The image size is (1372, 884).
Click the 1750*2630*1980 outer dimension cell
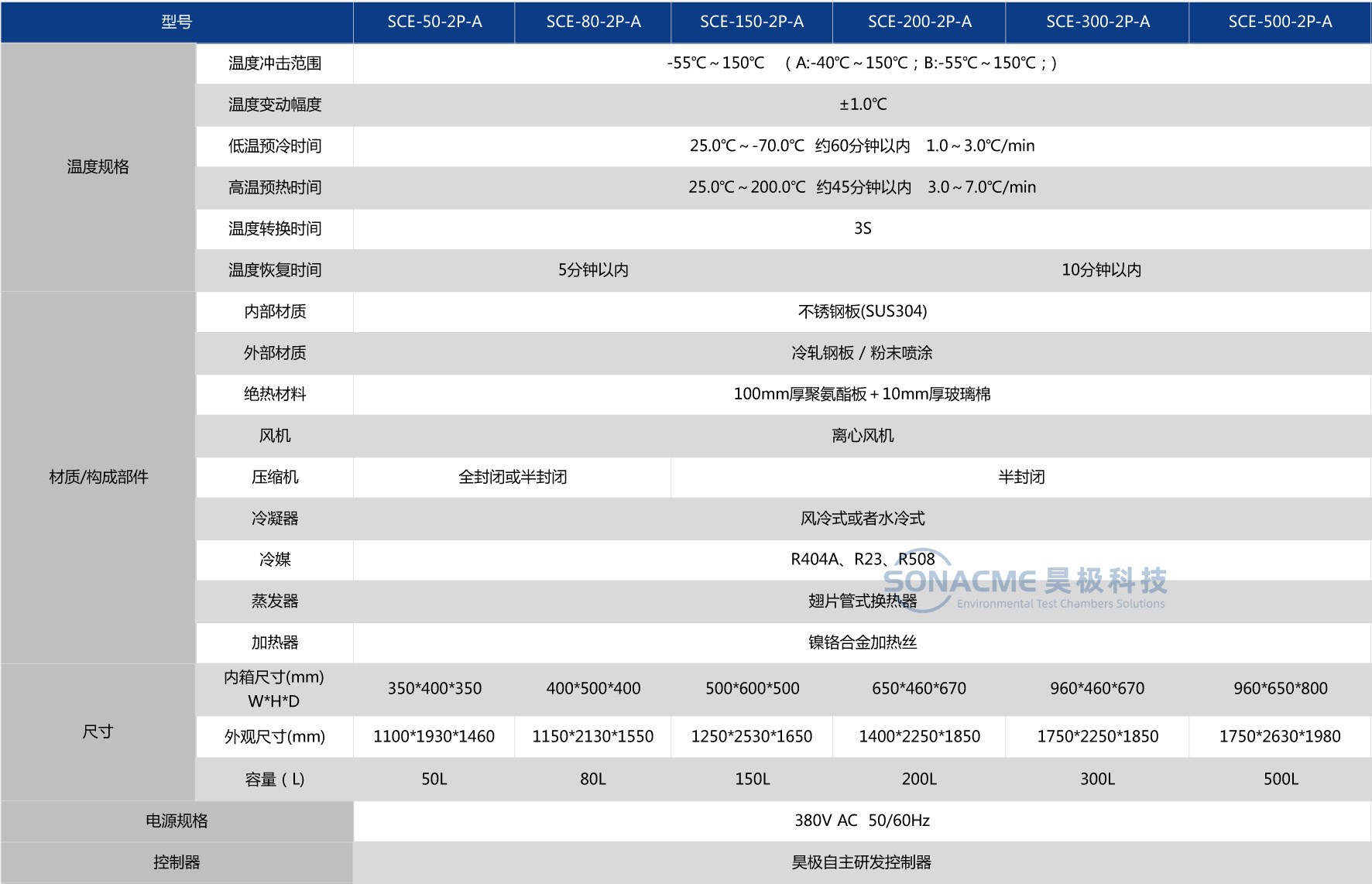tap(1280, 736)
